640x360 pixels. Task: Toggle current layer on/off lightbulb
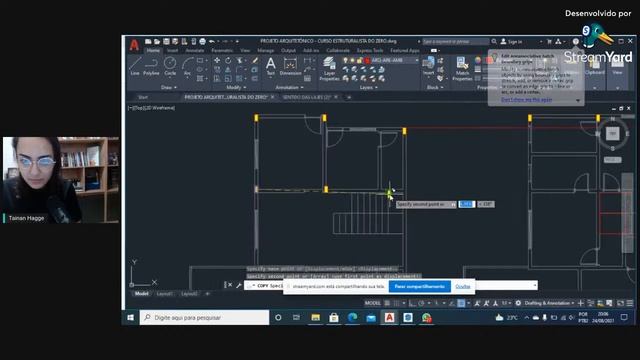(346, 60)
